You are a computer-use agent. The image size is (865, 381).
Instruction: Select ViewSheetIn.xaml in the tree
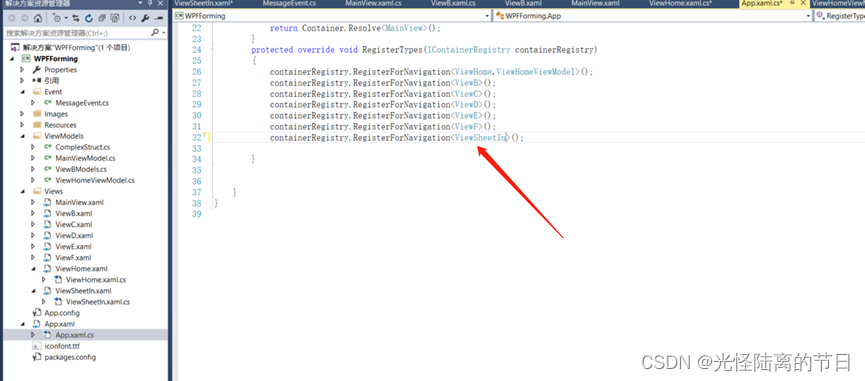(x=83, y=291)
